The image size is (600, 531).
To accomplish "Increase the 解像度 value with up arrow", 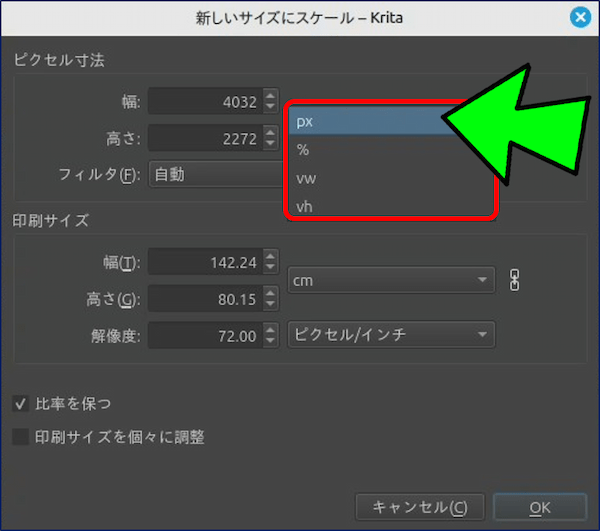I will pos(269,329).
